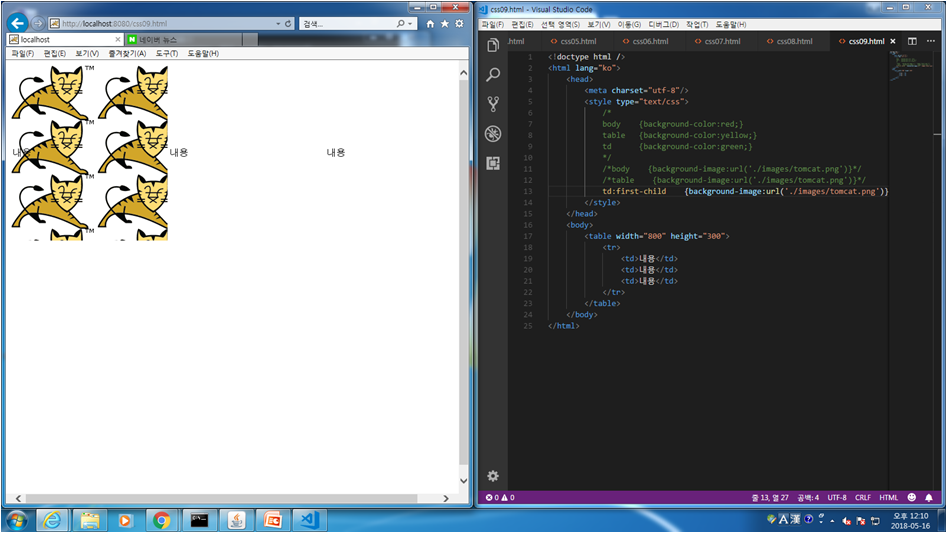Click the CRLF end-of-line indicator
The image size is (947, 533).
tap(862, 497)
